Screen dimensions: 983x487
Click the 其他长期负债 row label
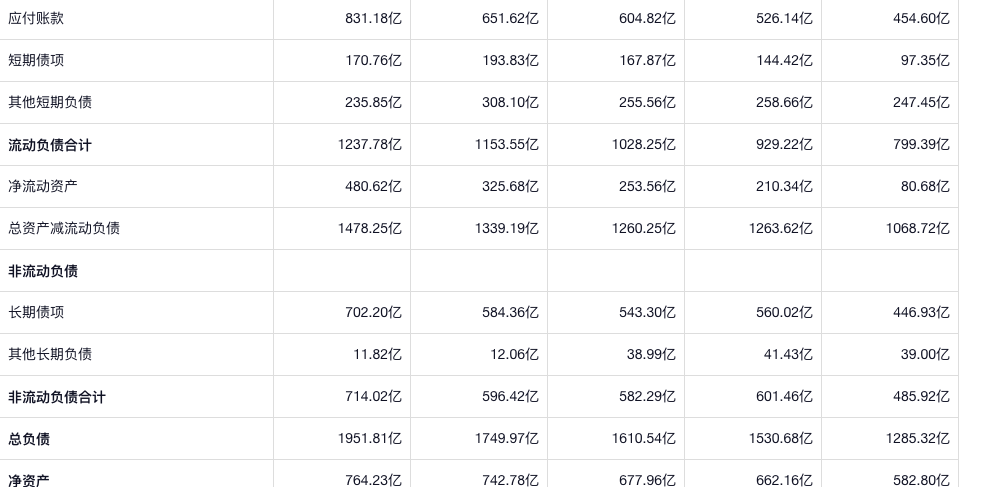[50, 354]
